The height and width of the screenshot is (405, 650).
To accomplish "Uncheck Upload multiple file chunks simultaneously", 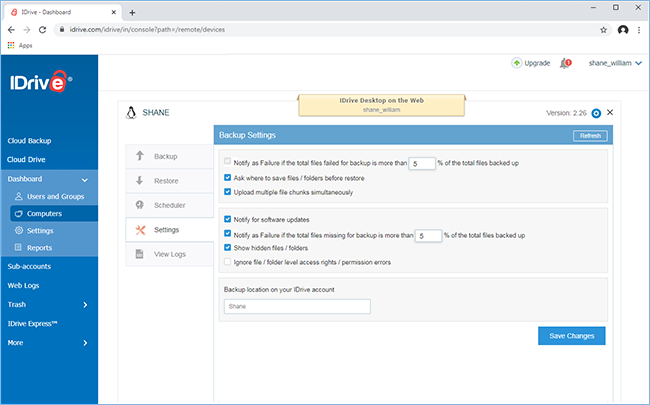I will coord(228,192).
